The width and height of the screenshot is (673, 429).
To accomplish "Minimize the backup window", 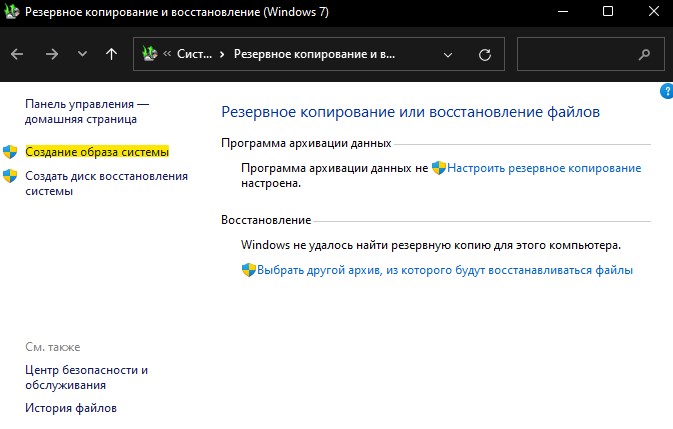I will [563, 12].
